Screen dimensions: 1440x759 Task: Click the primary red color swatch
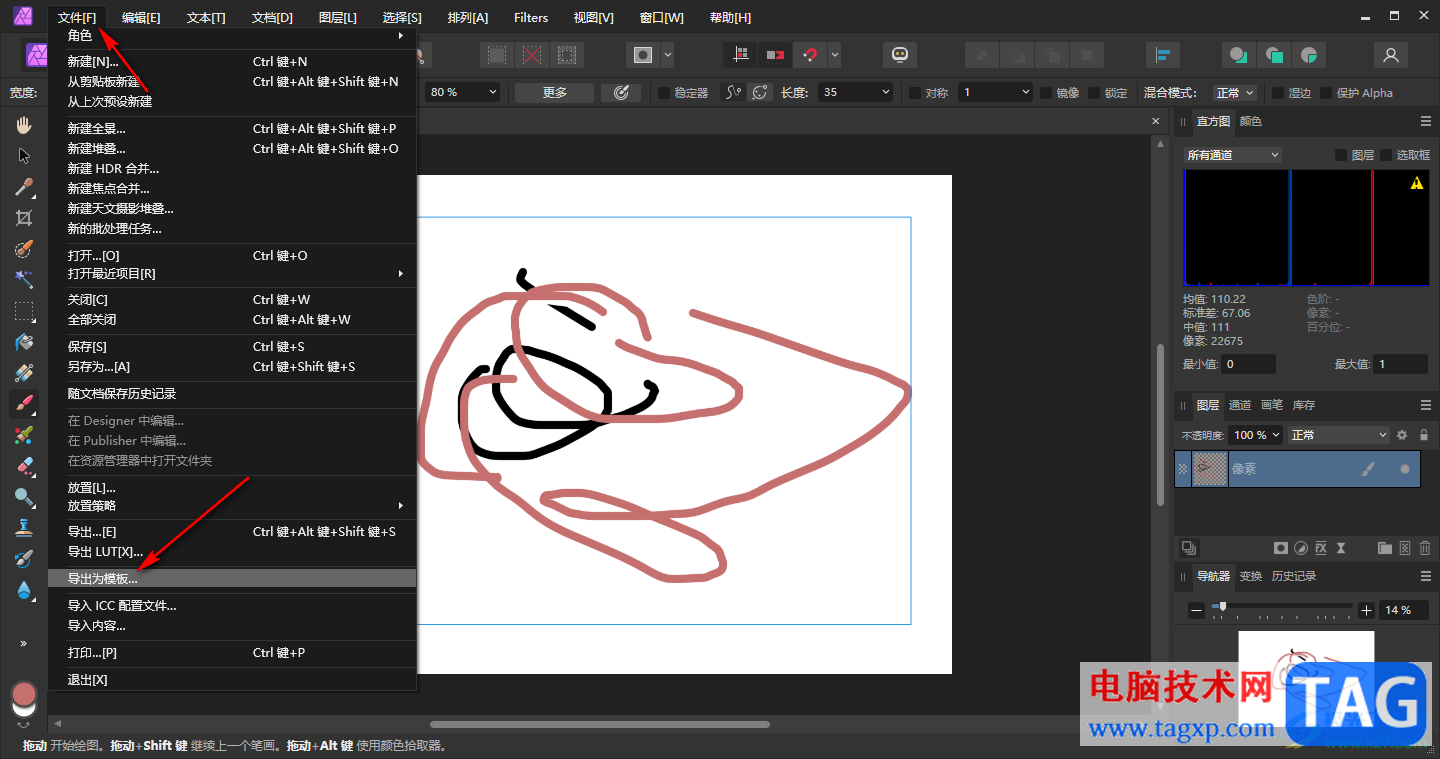click(24, 694)
